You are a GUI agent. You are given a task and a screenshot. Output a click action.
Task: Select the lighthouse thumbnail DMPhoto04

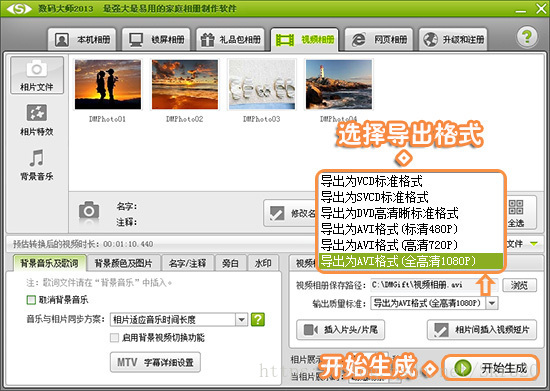pyautogui.click(x=339, y=85)
